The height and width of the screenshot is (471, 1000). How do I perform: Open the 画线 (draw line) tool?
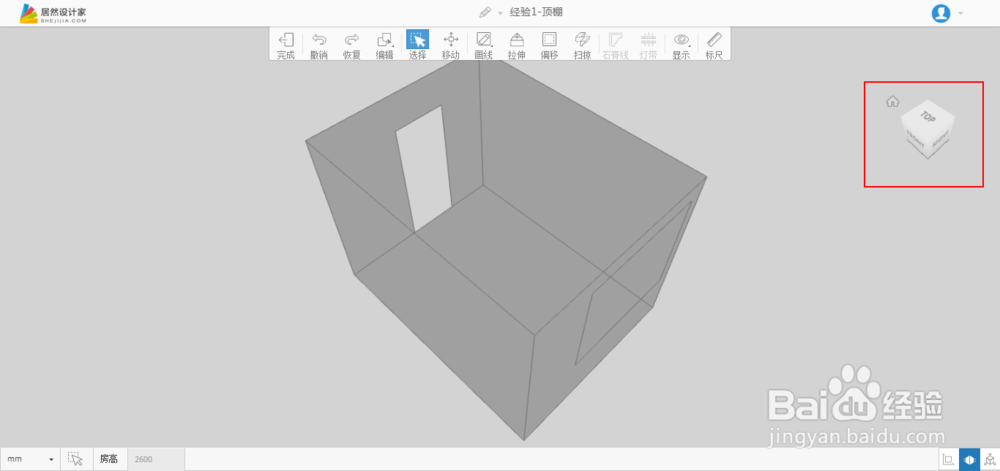click(x=484, y=45)
